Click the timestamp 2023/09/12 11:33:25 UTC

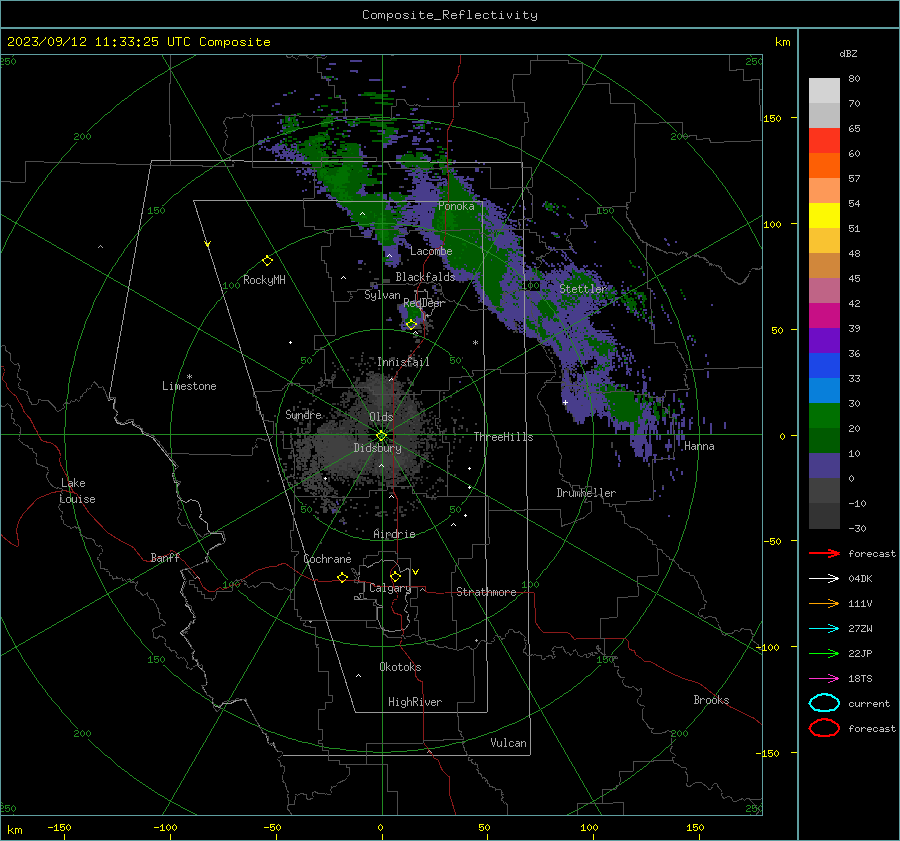click(x=99, y=42)
